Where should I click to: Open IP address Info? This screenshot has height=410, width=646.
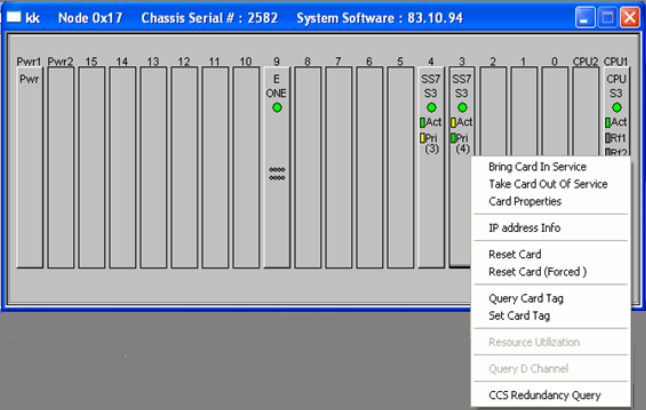tap(524, 228)
